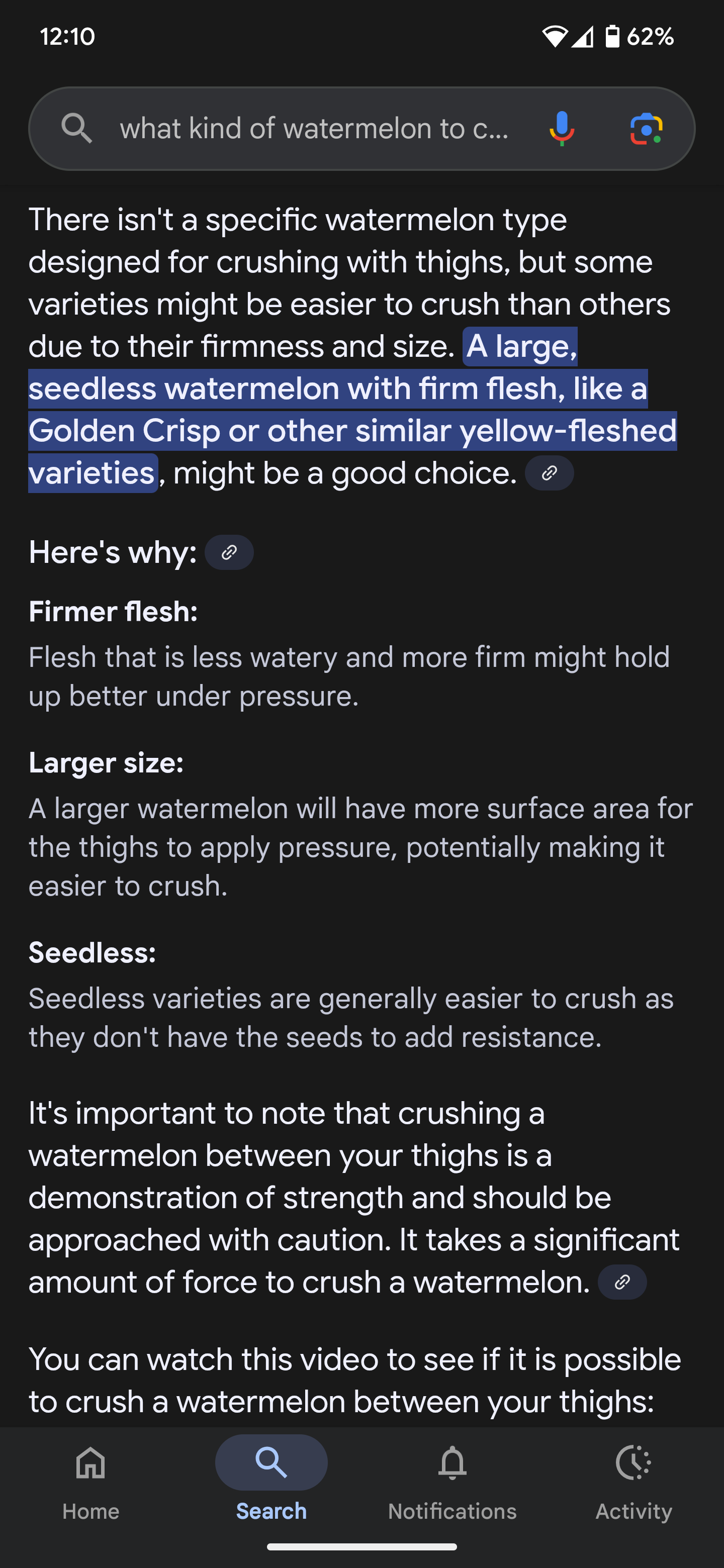Tap the magnifying glass search icon
The height and width of the screenshot is (1568, 724).
pos(77,129)
